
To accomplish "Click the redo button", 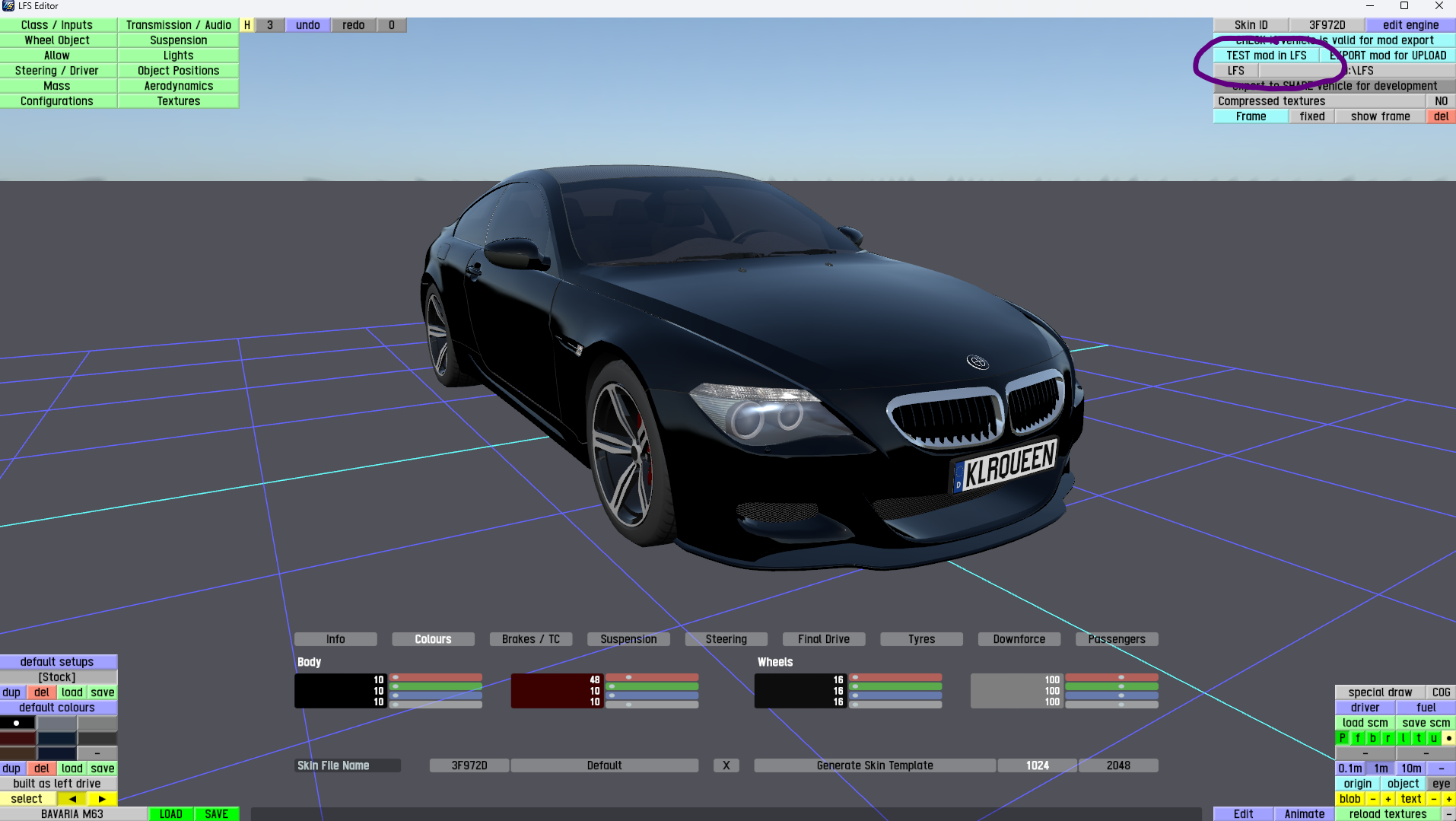I will 354,25.
